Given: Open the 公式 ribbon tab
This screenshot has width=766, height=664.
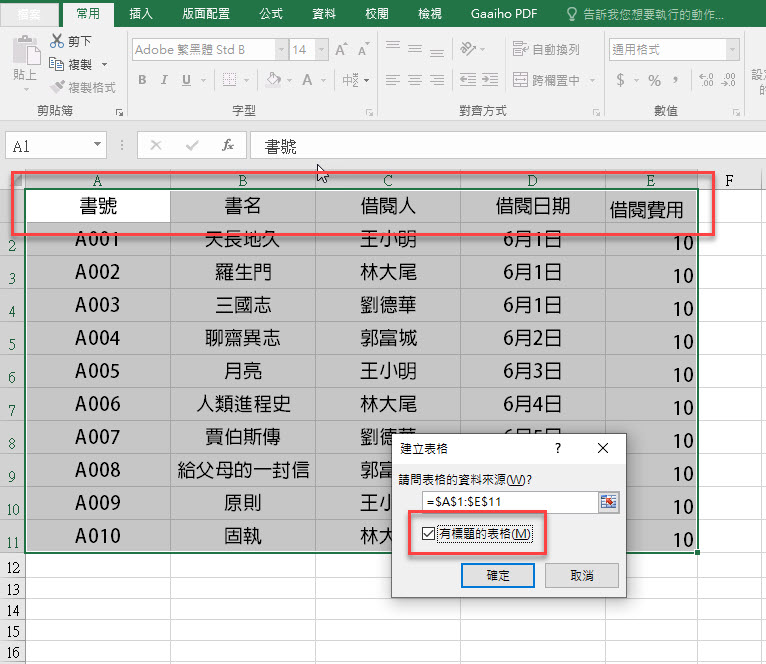Looking at the screenshot, I should pos(270,14).
